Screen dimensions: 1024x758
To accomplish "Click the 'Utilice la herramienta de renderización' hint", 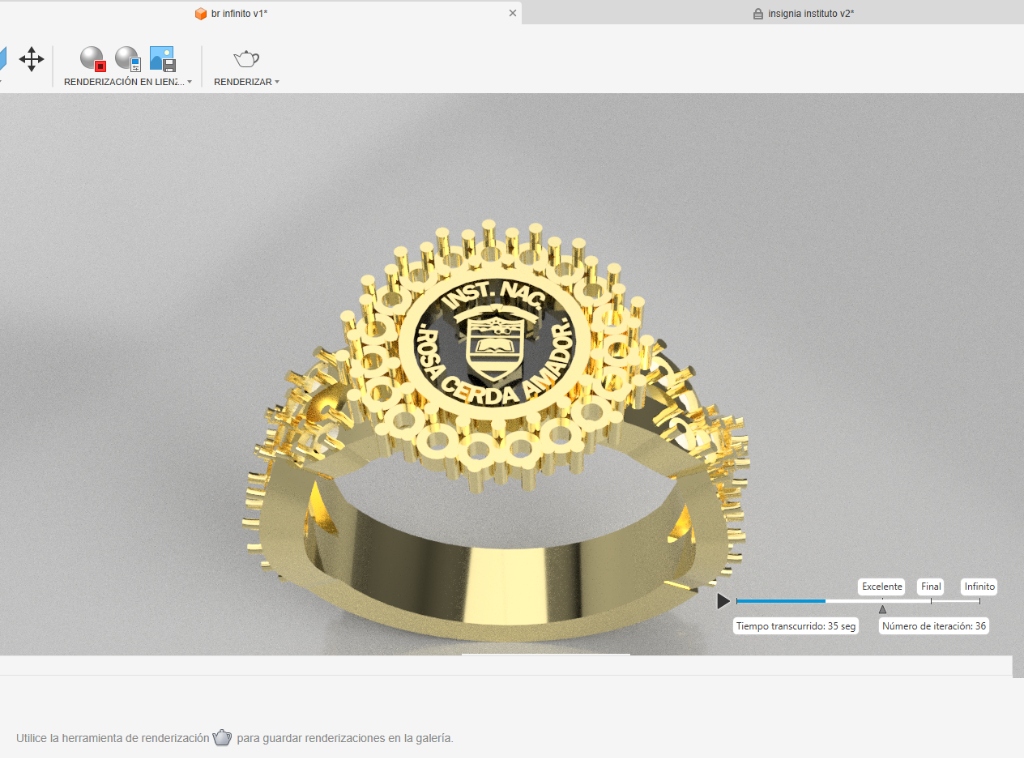I will 112,738.
